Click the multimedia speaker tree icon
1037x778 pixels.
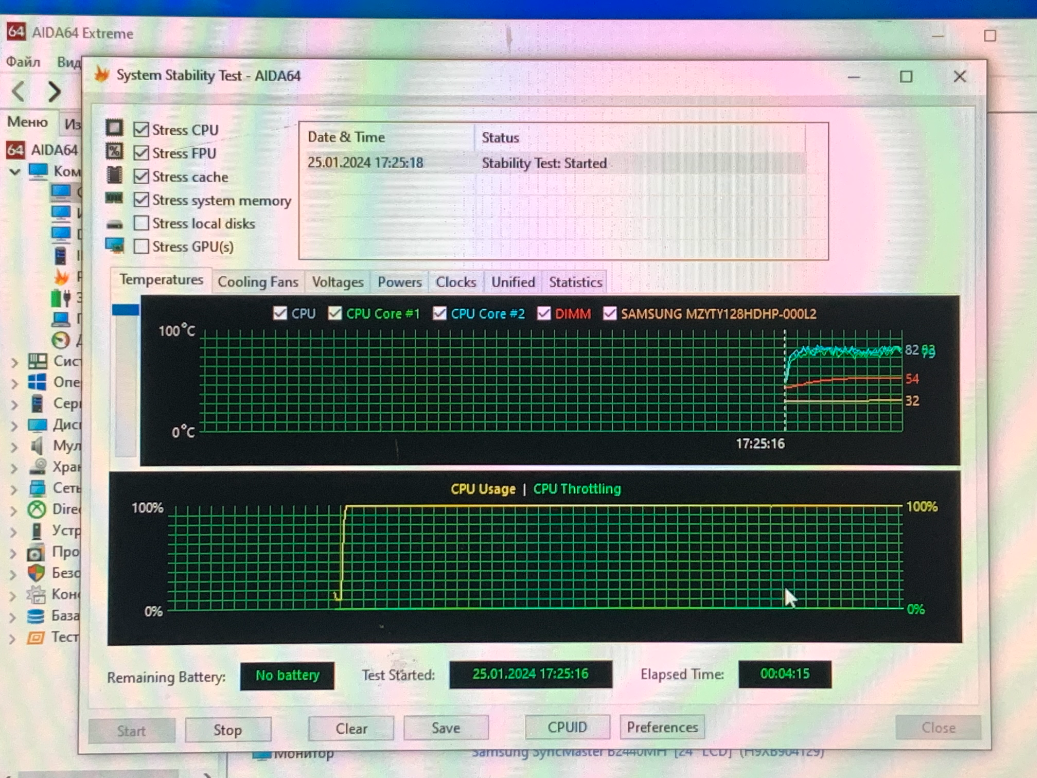pyautogui.click(x=37, y=445)
